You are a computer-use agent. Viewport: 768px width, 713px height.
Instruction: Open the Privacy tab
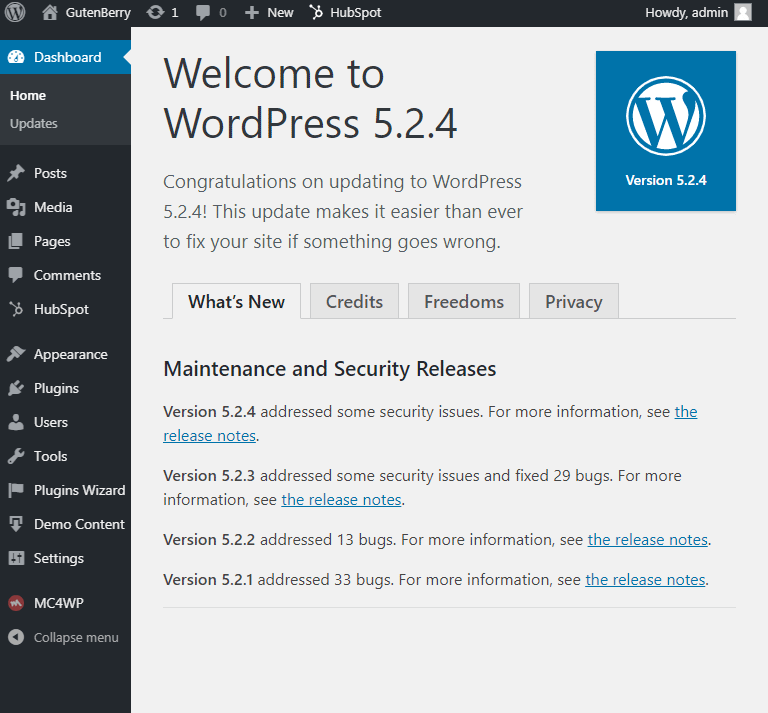[x=574, y=302]
